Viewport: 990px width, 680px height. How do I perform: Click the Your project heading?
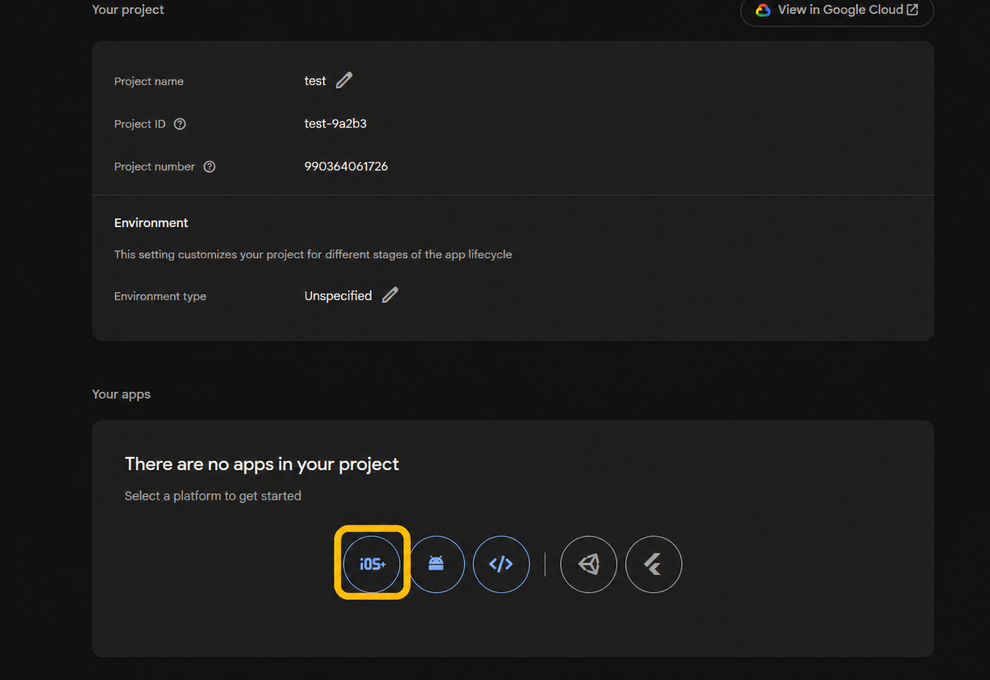click(x=128, y=9)
